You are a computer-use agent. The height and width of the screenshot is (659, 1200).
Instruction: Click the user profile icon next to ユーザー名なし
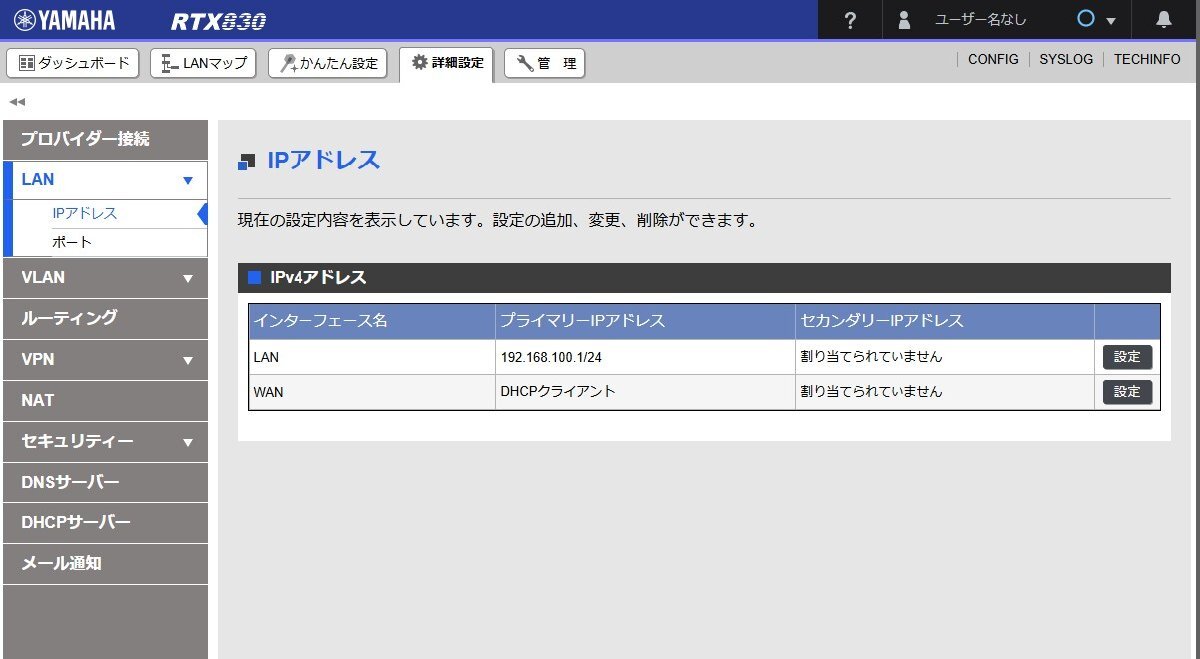coord(903,19)
